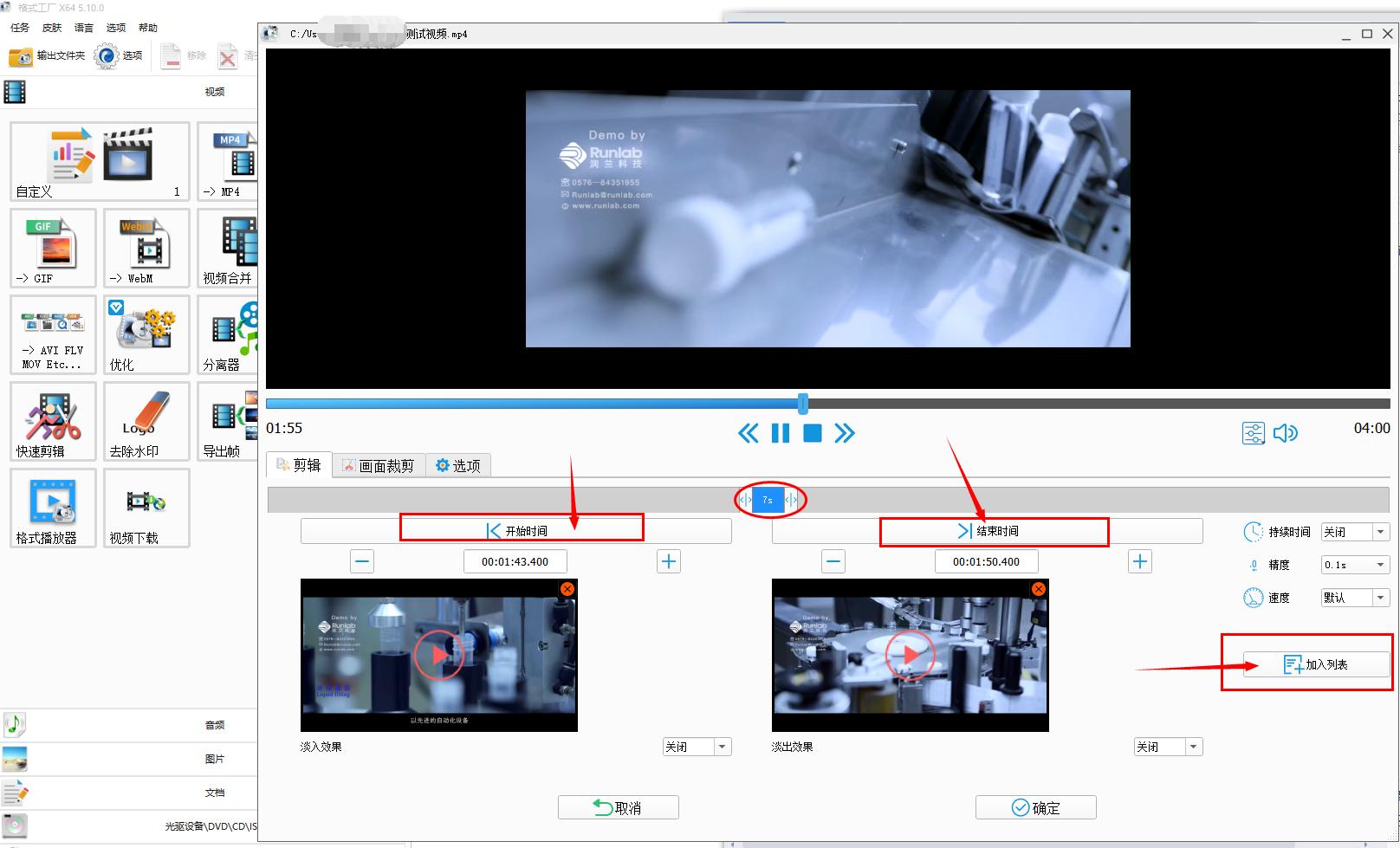Pause the video playback

coord(780,433)
